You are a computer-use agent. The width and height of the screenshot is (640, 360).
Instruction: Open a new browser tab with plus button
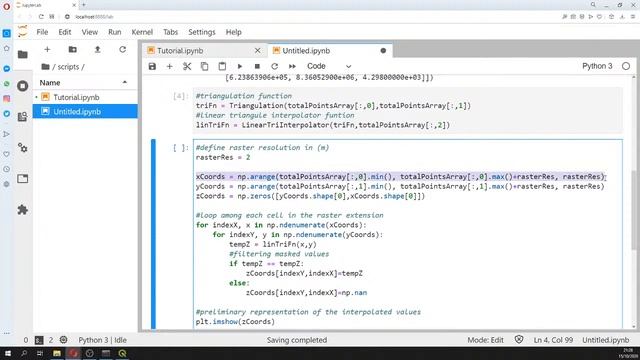point(84,5)
